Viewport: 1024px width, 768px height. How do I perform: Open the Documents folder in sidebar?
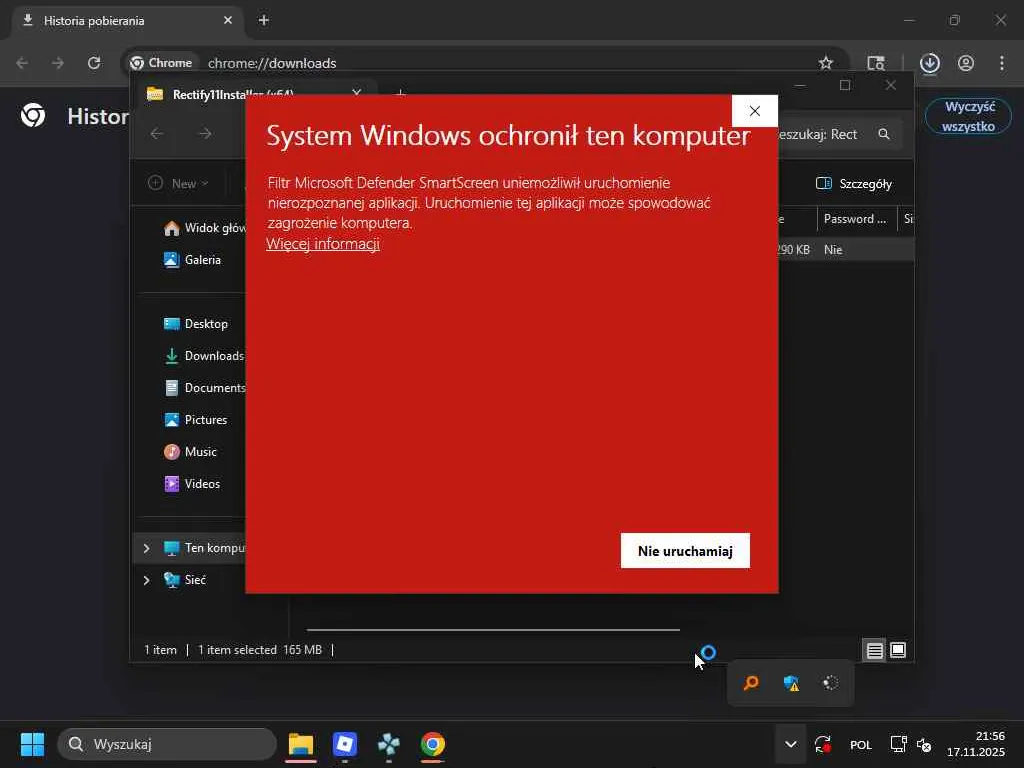pos(204,388)
